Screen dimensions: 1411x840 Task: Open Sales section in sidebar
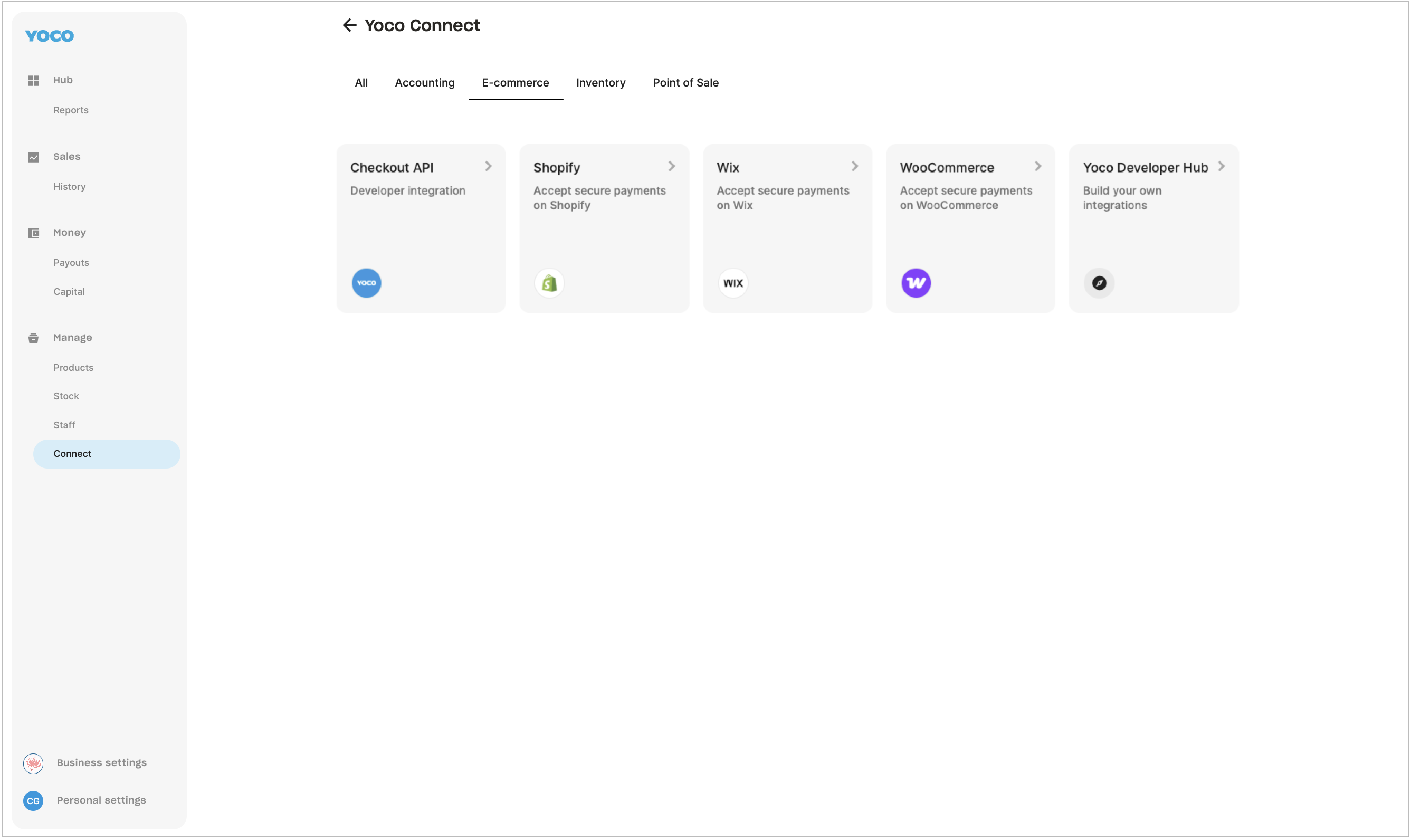(x=67, y=157)
